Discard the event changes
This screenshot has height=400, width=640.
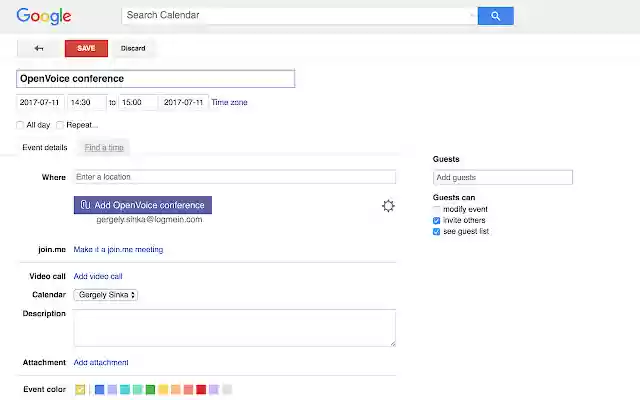coord(133,48)
